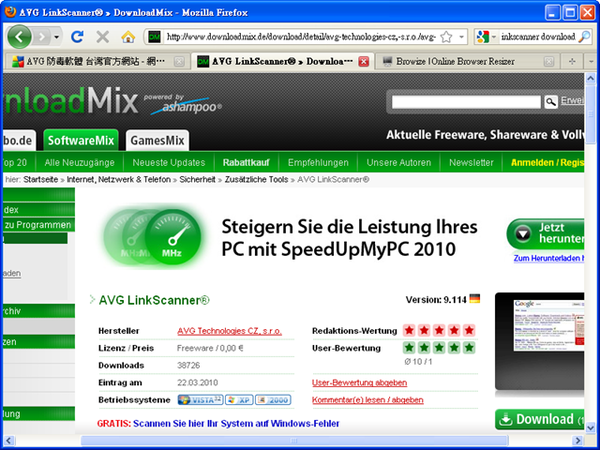Click the fifth red Redaktions-Wertung star
This screenshot has width=600, height=450.
[469, 330]
